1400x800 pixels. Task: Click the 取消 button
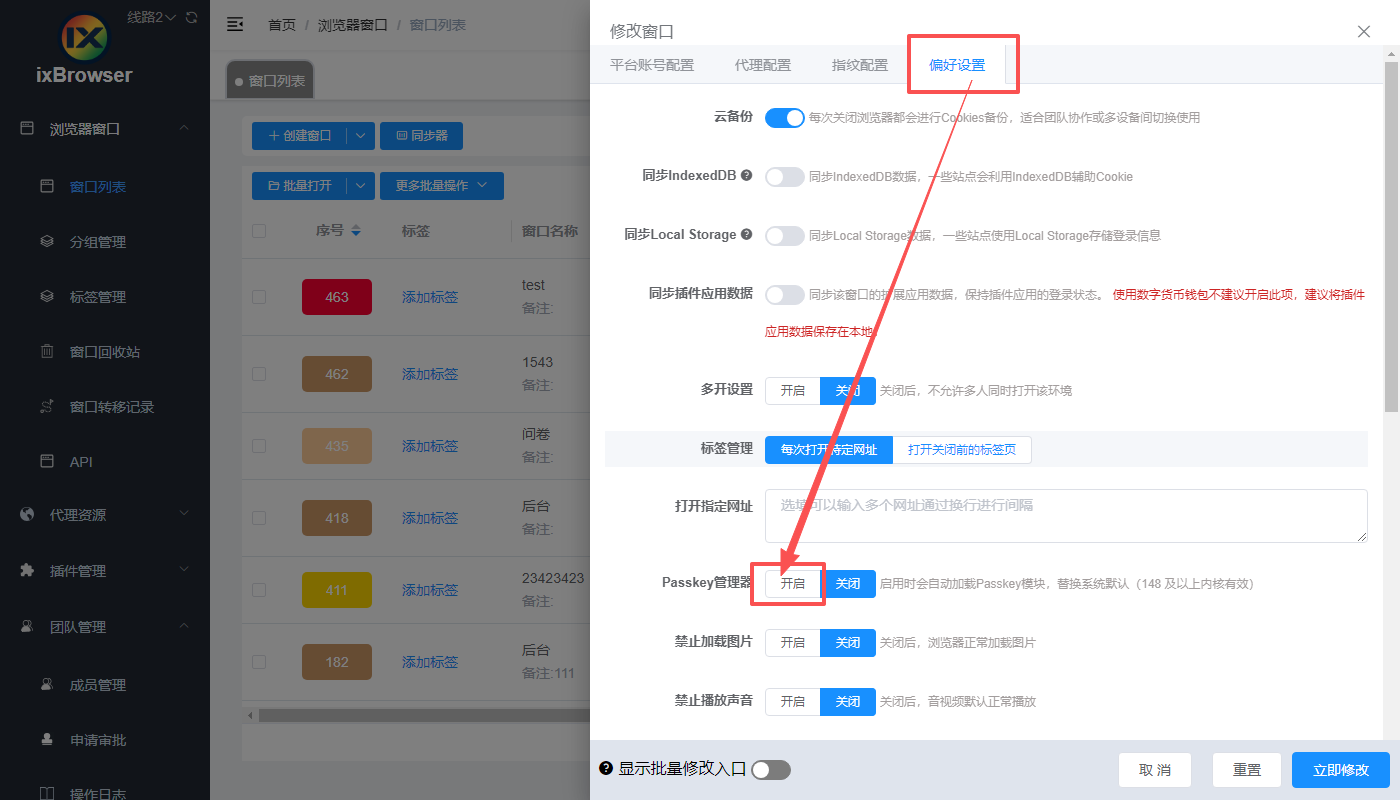tap(1155, 770)
